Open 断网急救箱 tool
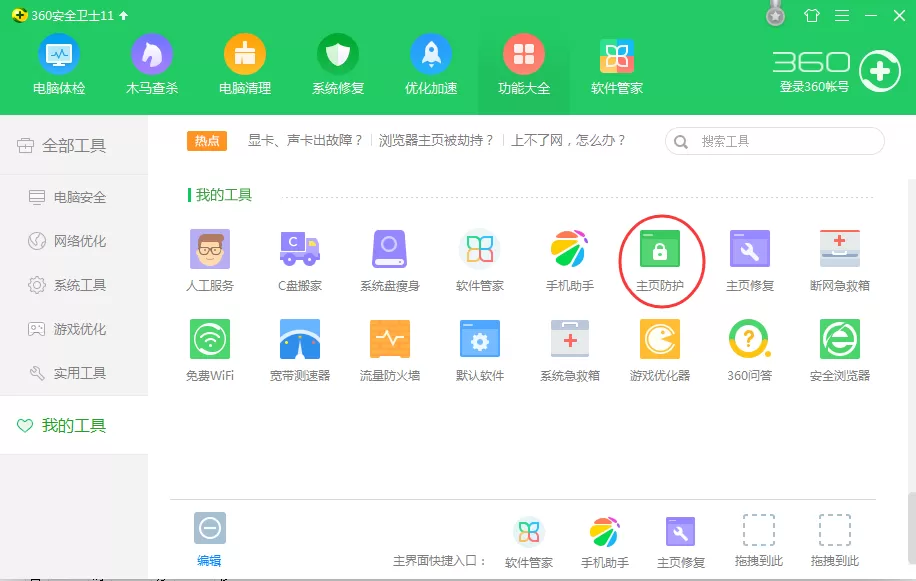This screenshot has height=581, width=916. pyautogui.click(x=839, y=260)
